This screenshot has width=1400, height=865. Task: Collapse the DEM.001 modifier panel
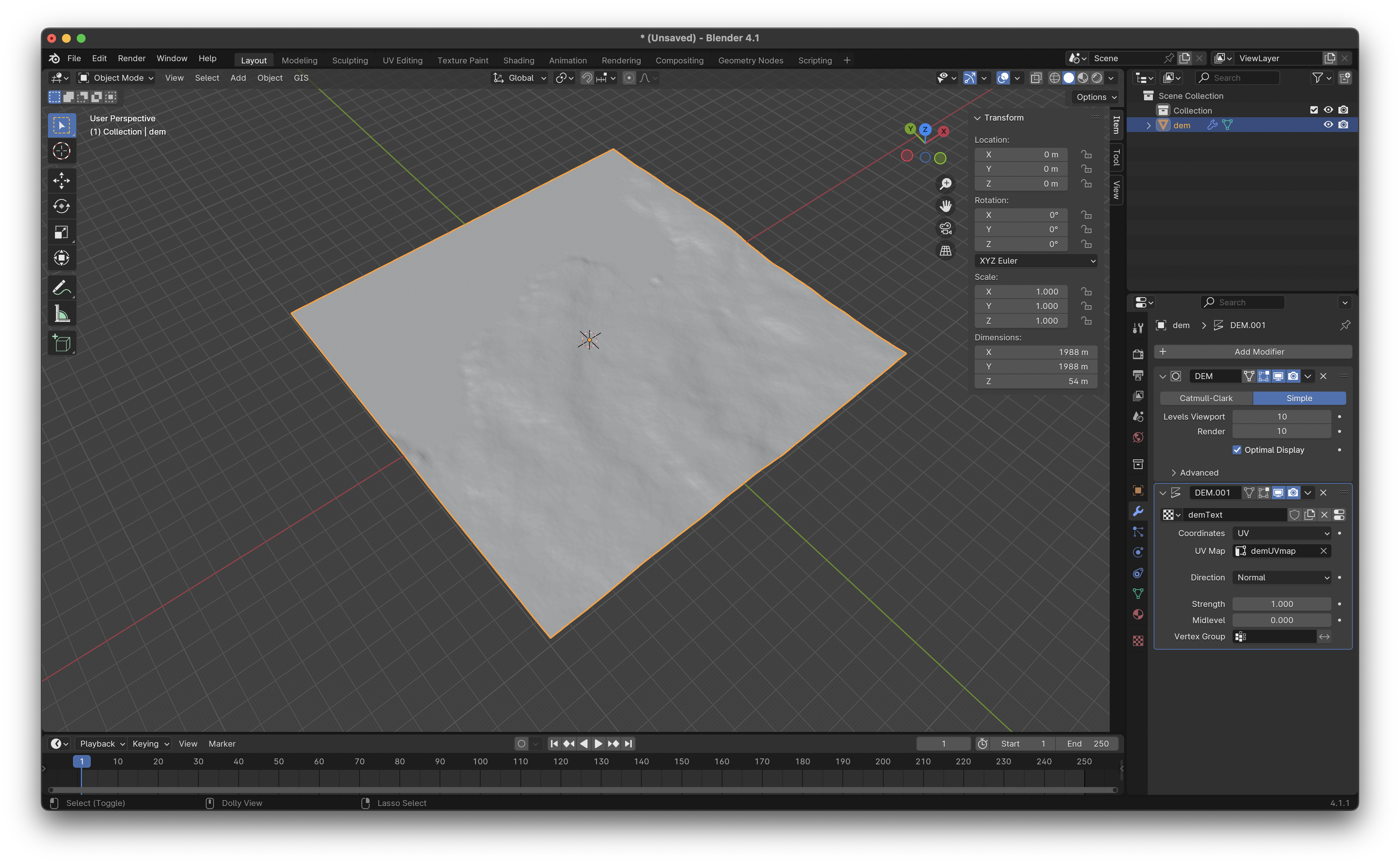1162,493
